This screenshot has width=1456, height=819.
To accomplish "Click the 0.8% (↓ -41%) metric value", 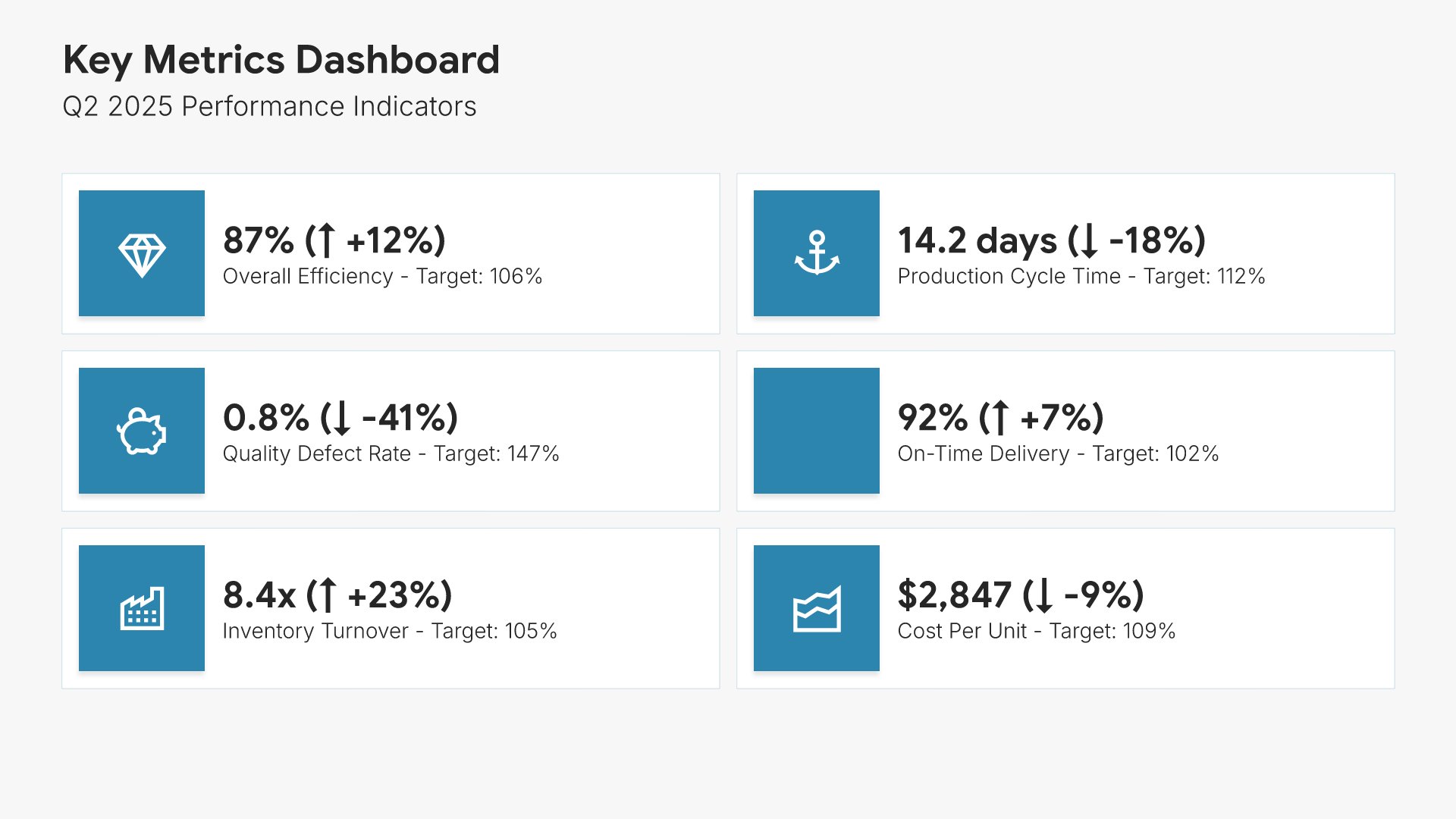I will [340, 418].
